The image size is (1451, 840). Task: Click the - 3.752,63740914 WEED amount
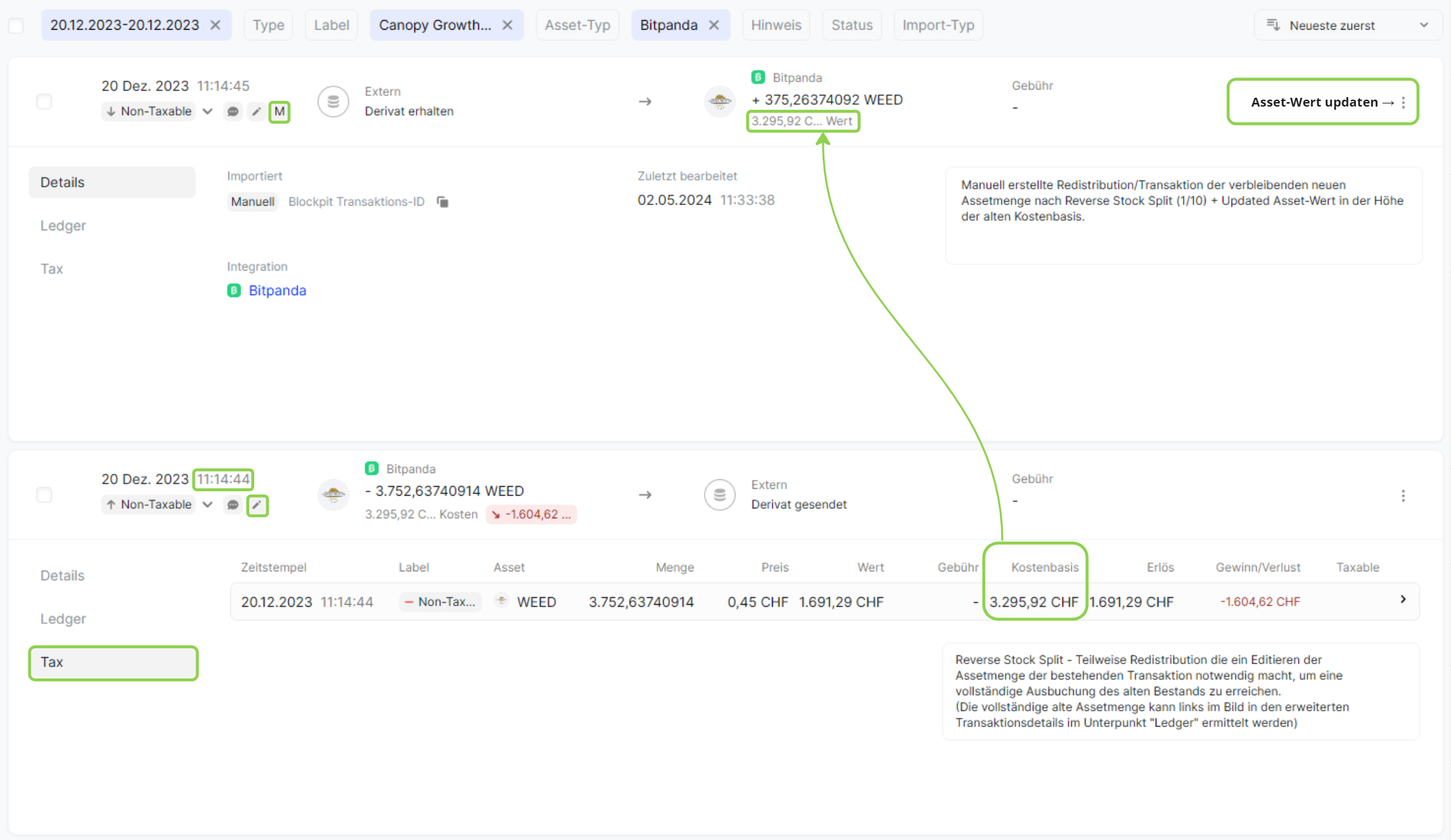click(x=444, y=491)
